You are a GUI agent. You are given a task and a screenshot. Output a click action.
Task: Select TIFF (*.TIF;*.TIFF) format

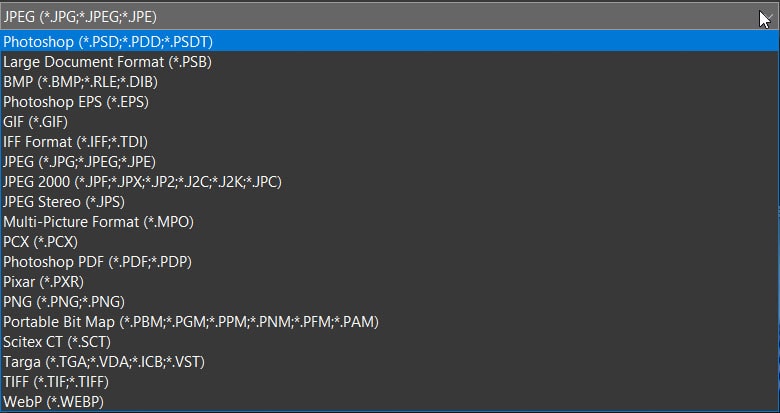390,382
